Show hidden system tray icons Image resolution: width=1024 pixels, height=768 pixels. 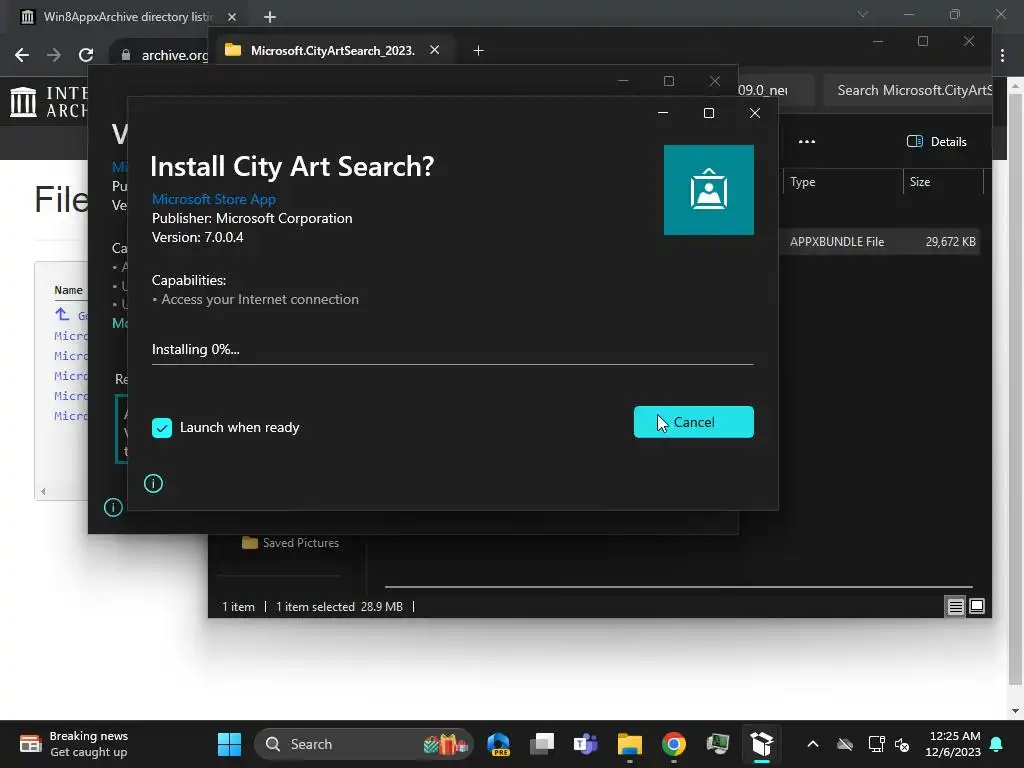point(813,744)
